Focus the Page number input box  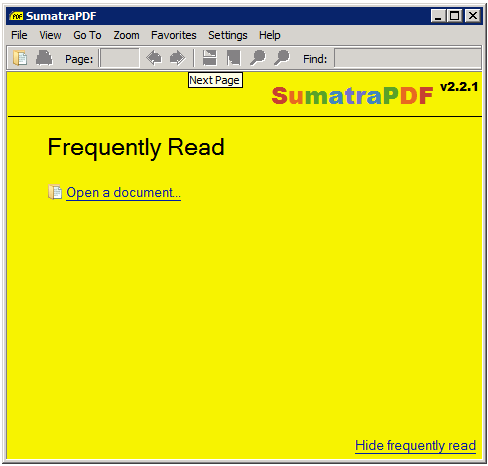click(119, 58)
